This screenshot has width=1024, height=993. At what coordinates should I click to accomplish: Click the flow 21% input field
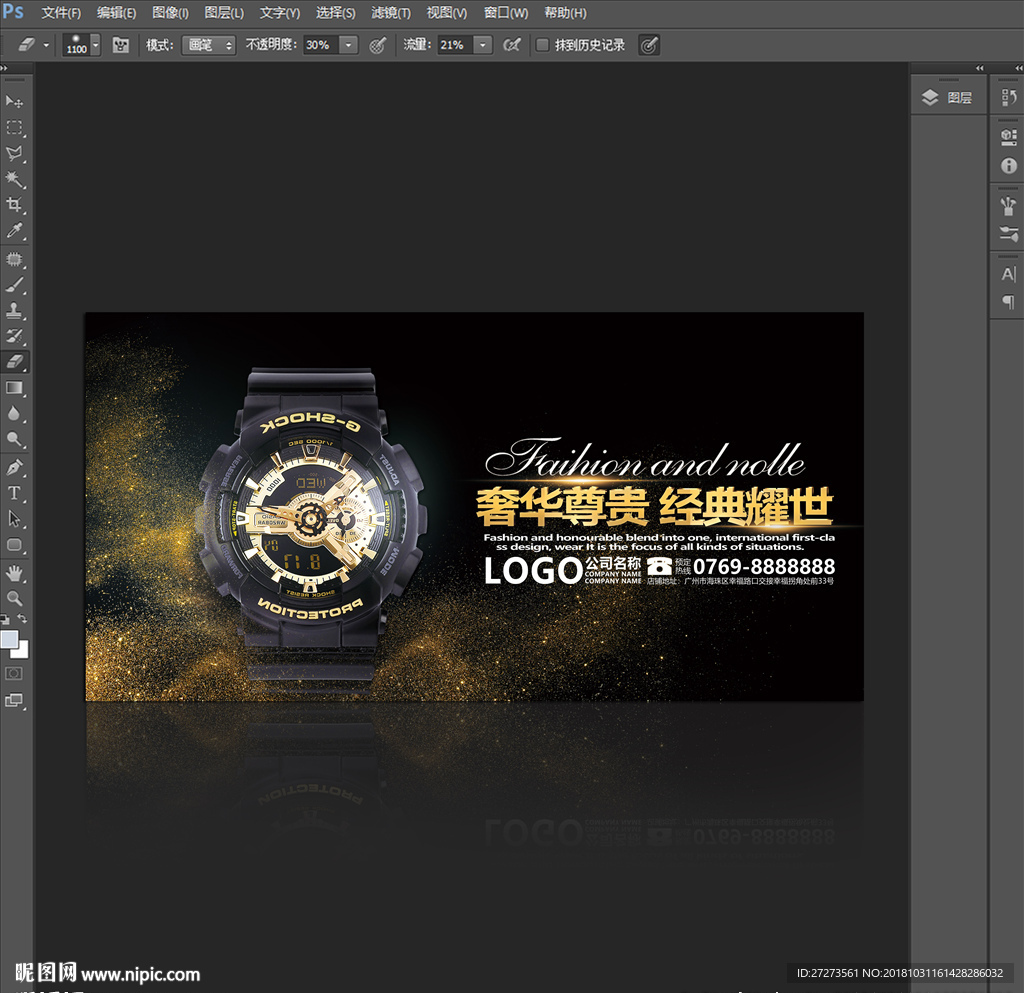[x=455, y=45]
